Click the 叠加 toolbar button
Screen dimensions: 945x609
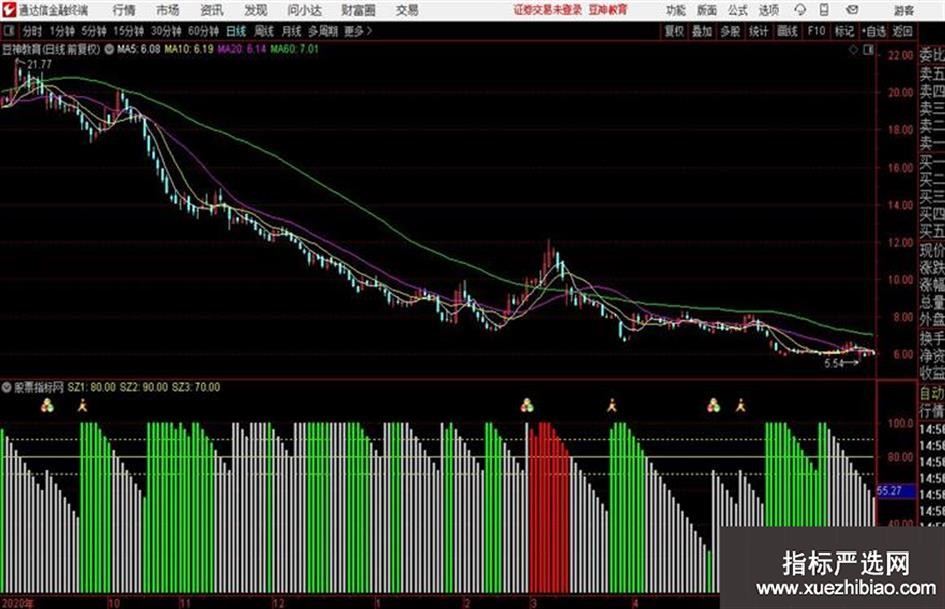[702, 31]
